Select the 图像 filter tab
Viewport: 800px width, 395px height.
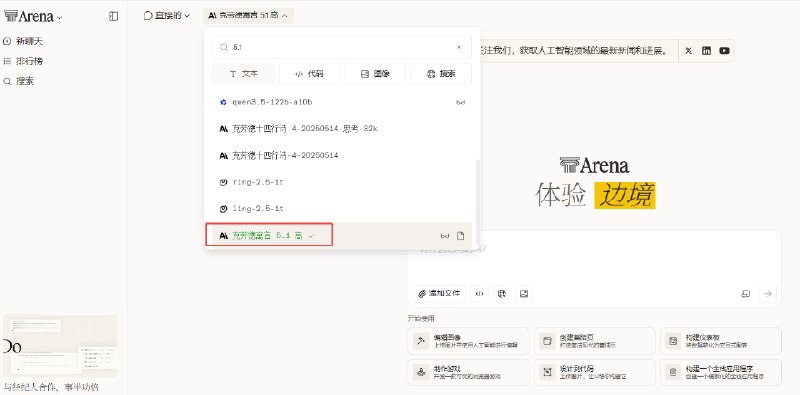(x=374, y=74)
